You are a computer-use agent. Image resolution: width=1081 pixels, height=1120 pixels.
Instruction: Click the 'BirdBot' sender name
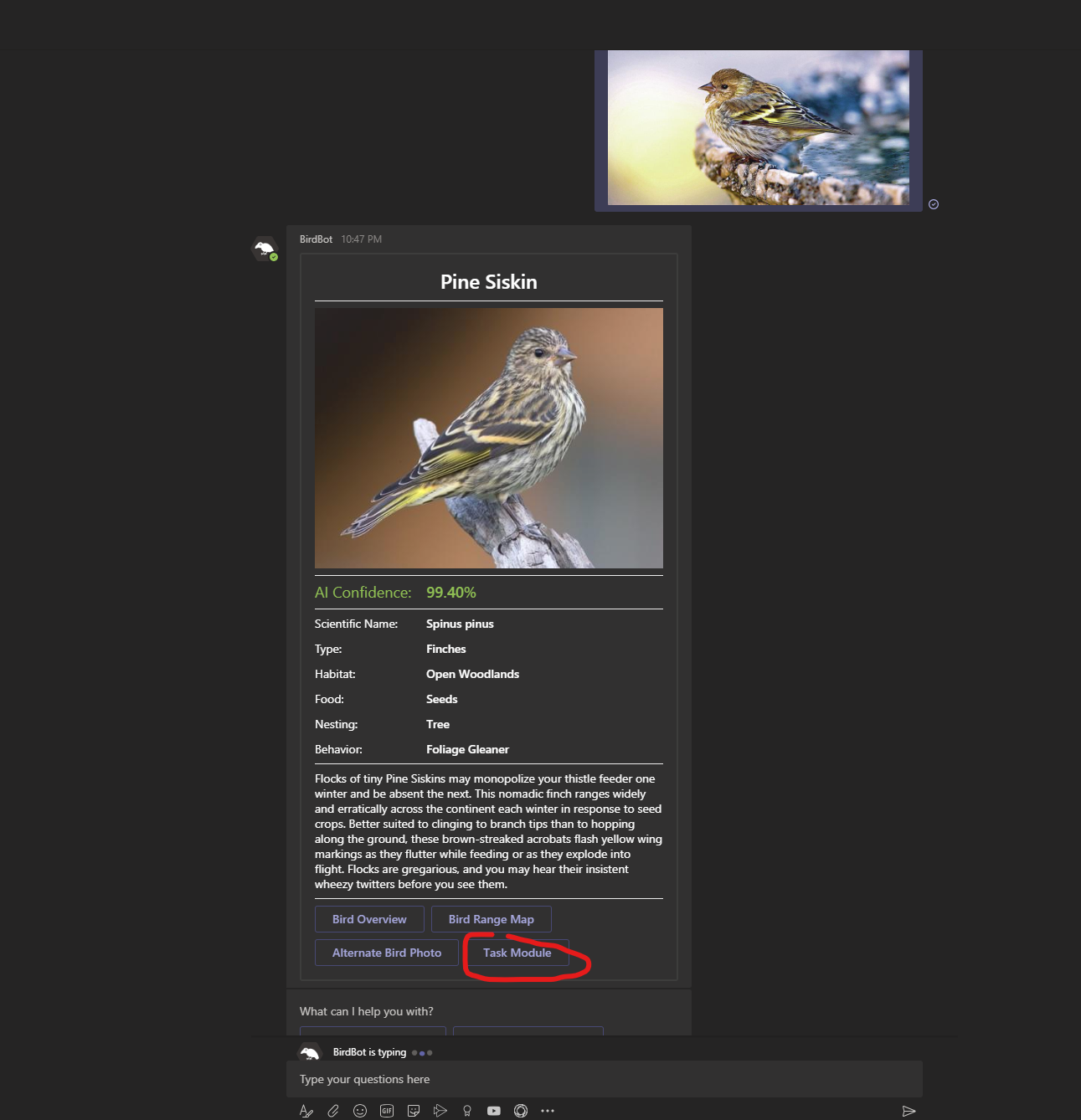[316, 239]
